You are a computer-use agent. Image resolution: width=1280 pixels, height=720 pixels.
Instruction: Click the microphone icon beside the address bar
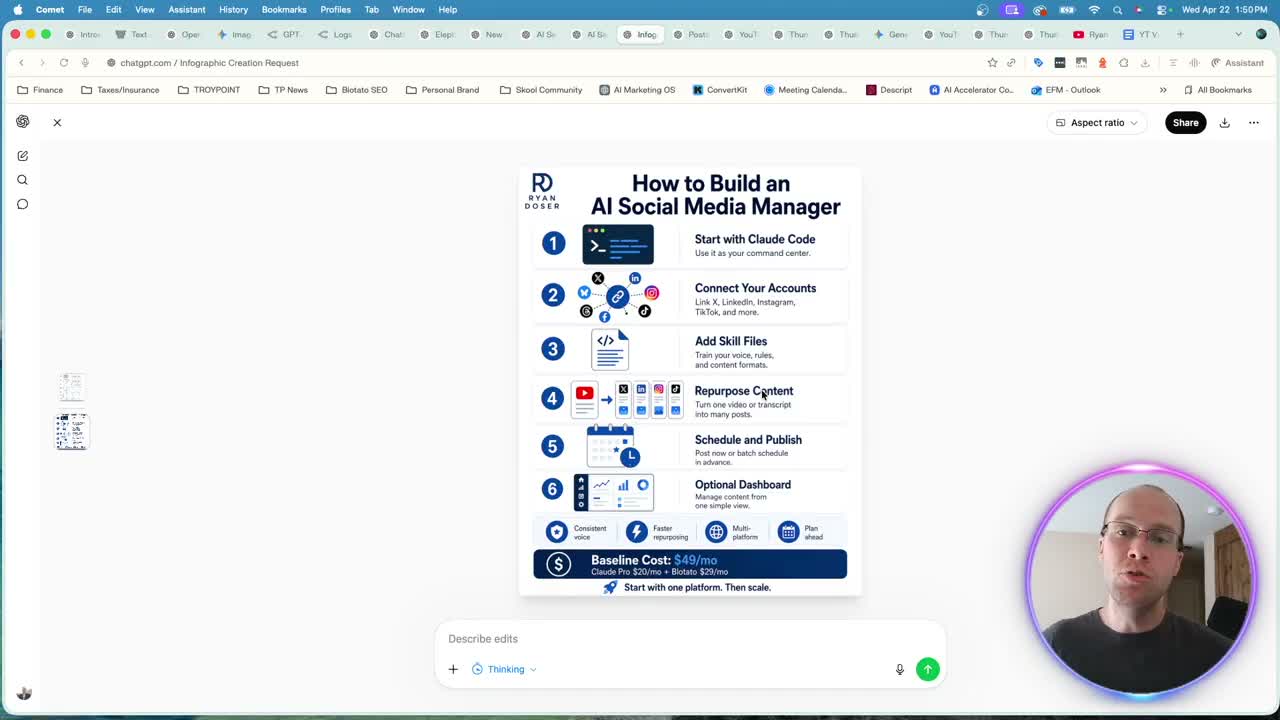(85, 63)
